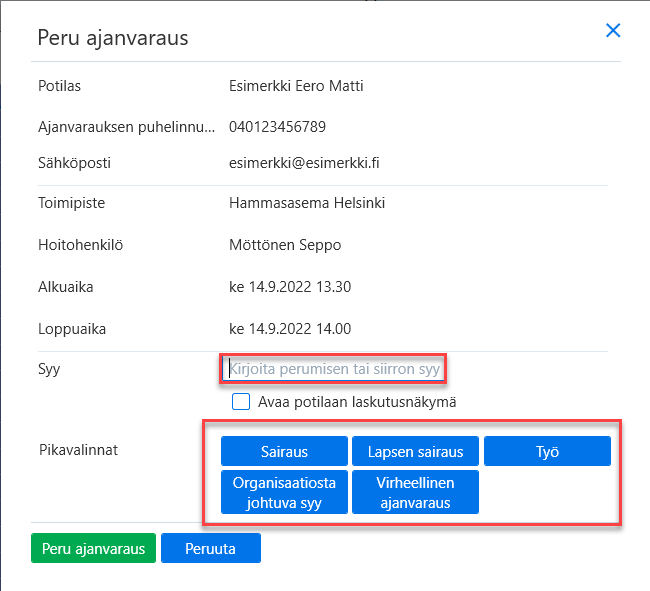Close the Peru ajanvaraus dialog with X

[613, 30]
